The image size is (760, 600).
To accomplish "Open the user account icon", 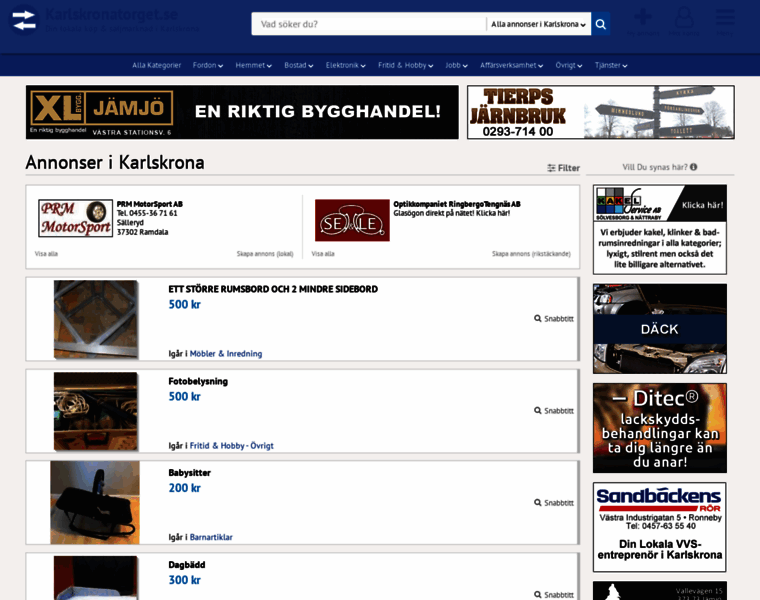I will [x=684, y=17].
